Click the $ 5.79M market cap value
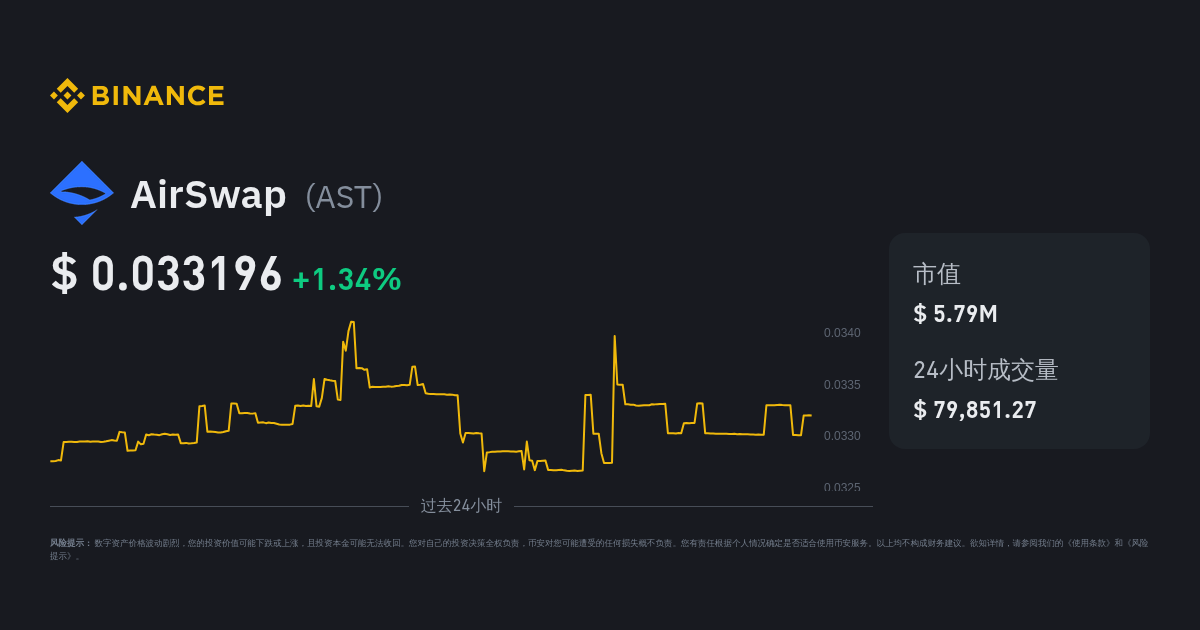The height and width of the screenshot is (630, 1200). point(955,314)
